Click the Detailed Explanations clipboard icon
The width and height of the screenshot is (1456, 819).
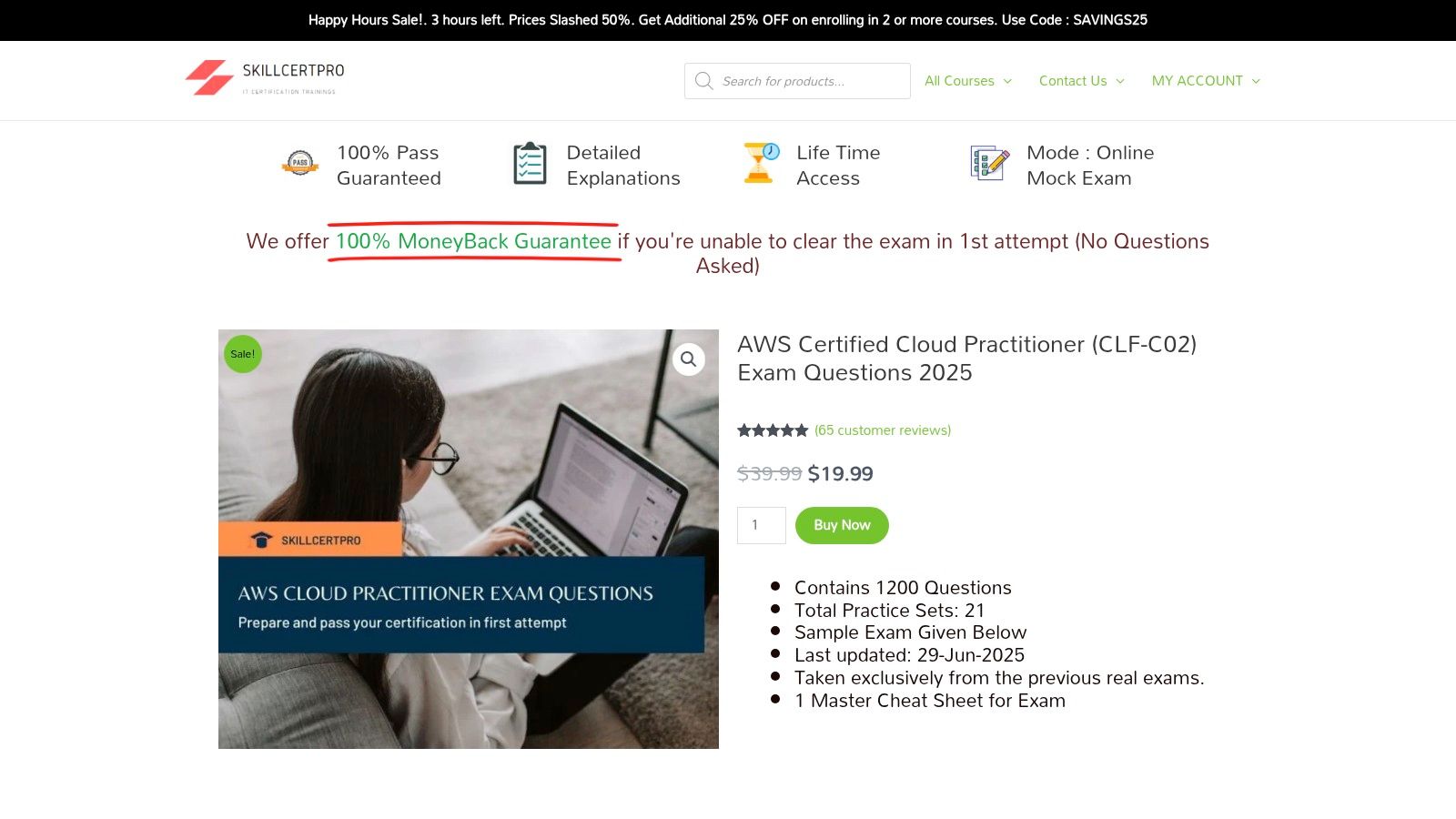[x=530, y=164]
